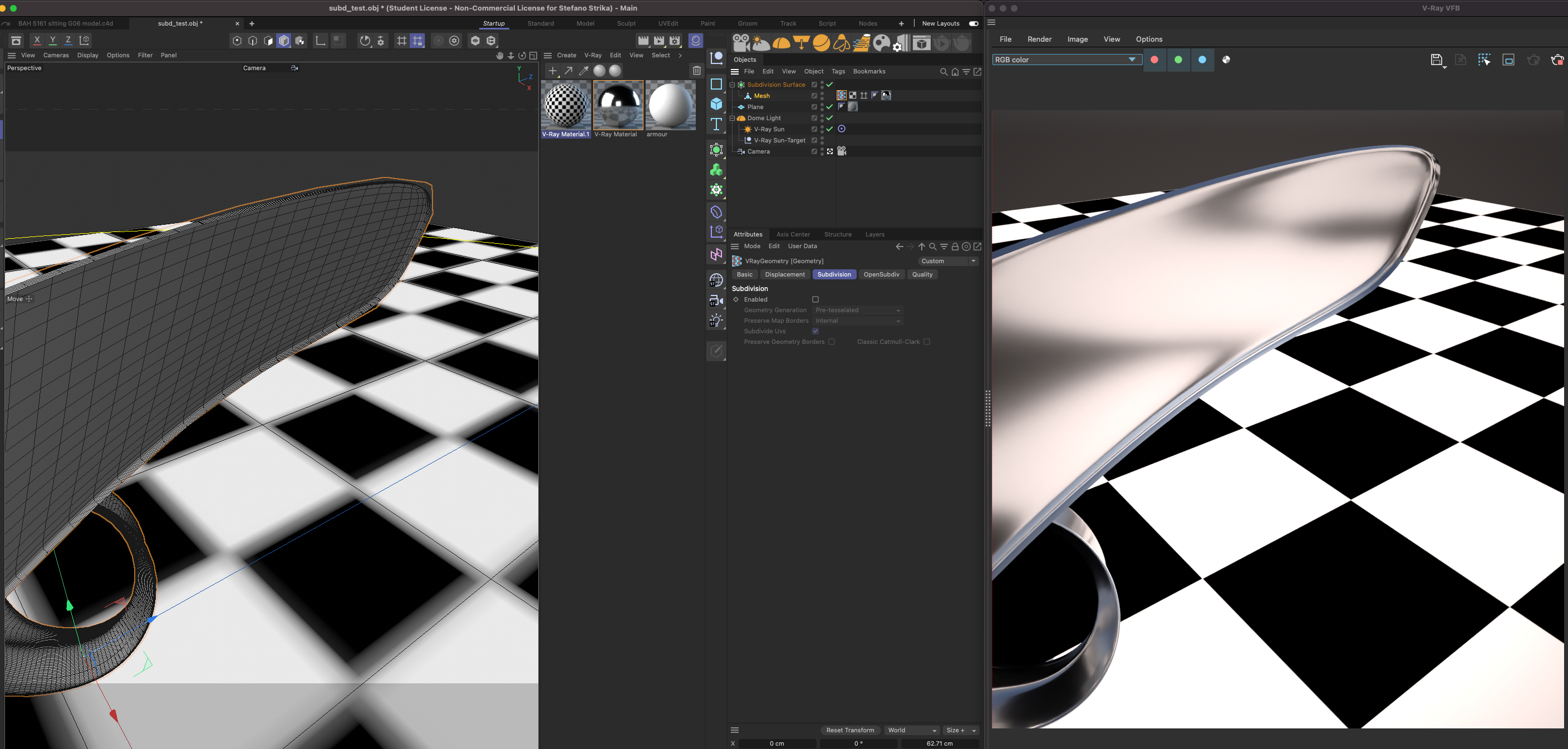Select the frame/render region icon
The image size is (1568, 749).
[x=1508, y=60]
